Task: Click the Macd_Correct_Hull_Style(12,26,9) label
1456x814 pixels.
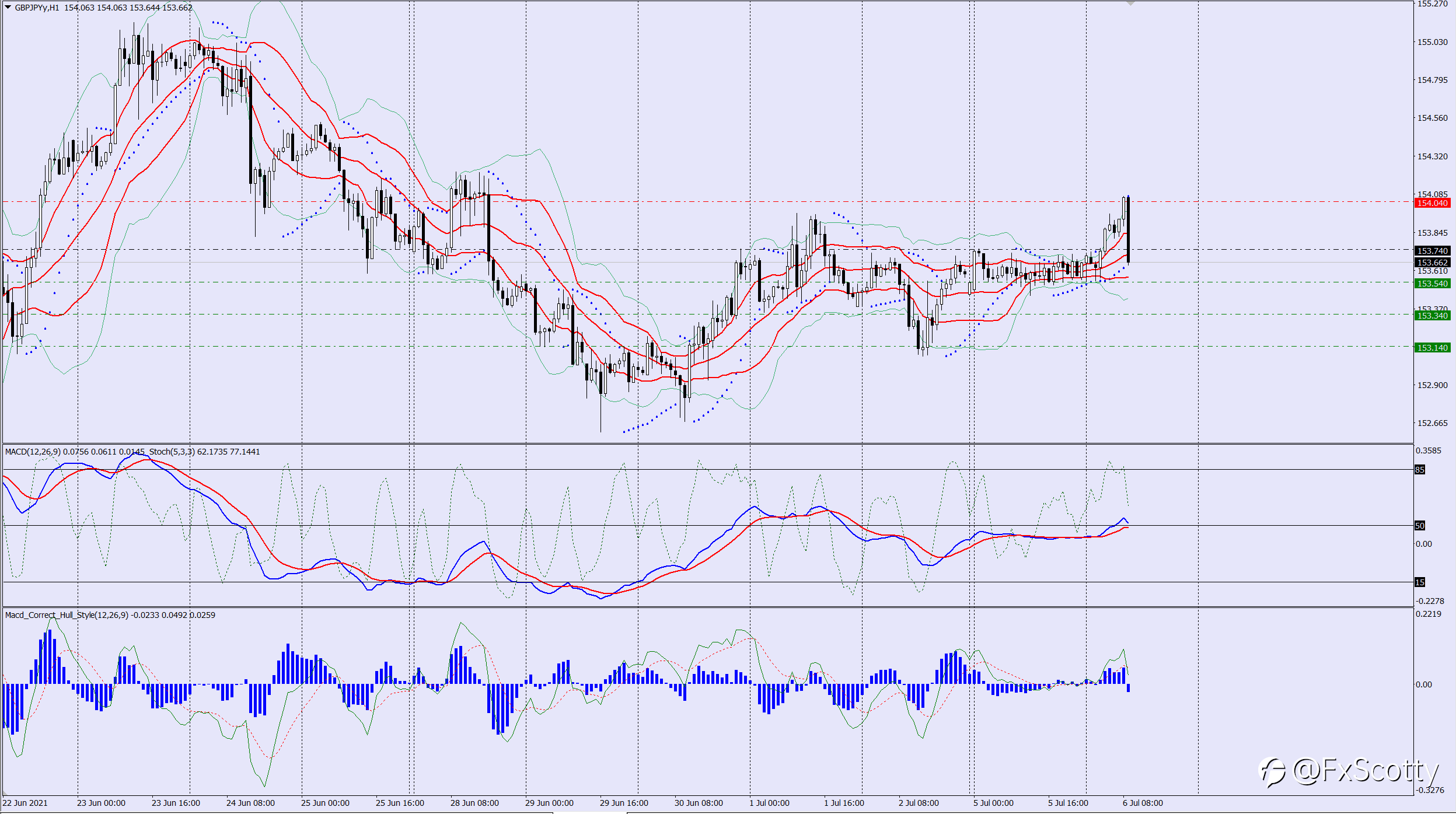Action: point(67,615)
